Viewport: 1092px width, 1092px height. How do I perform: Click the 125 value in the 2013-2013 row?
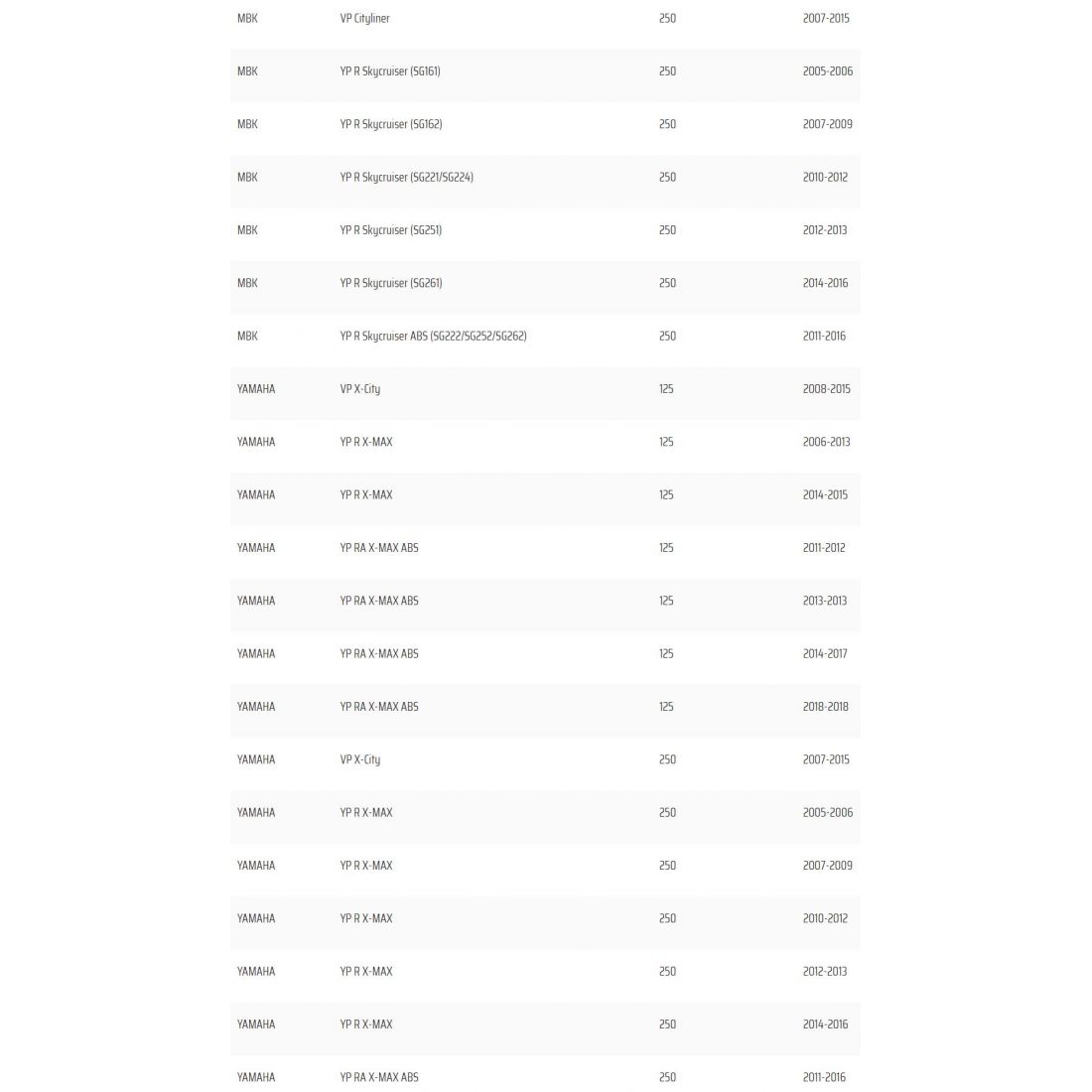(666, 601)
